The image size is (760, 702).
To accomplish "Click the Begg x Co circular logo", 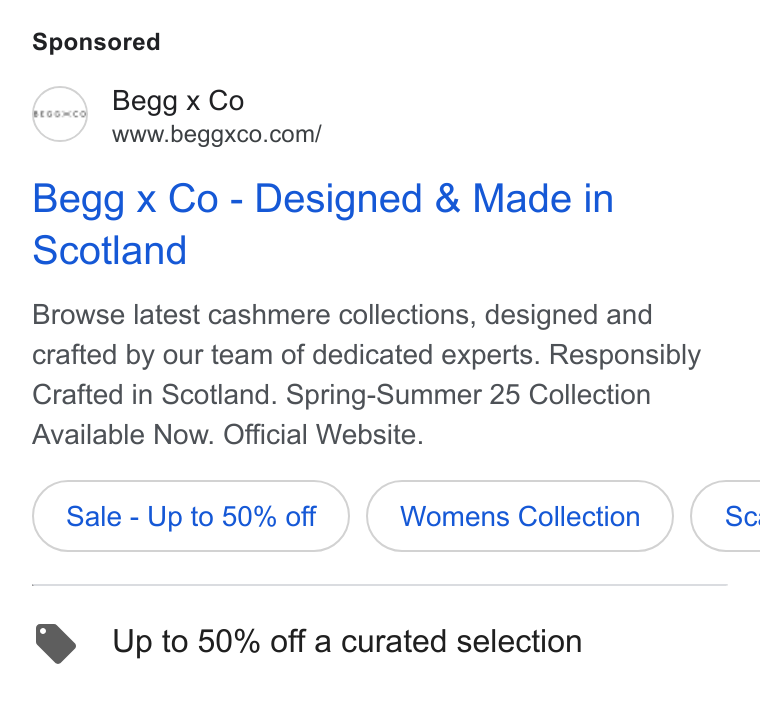I will tap(60, 114).
